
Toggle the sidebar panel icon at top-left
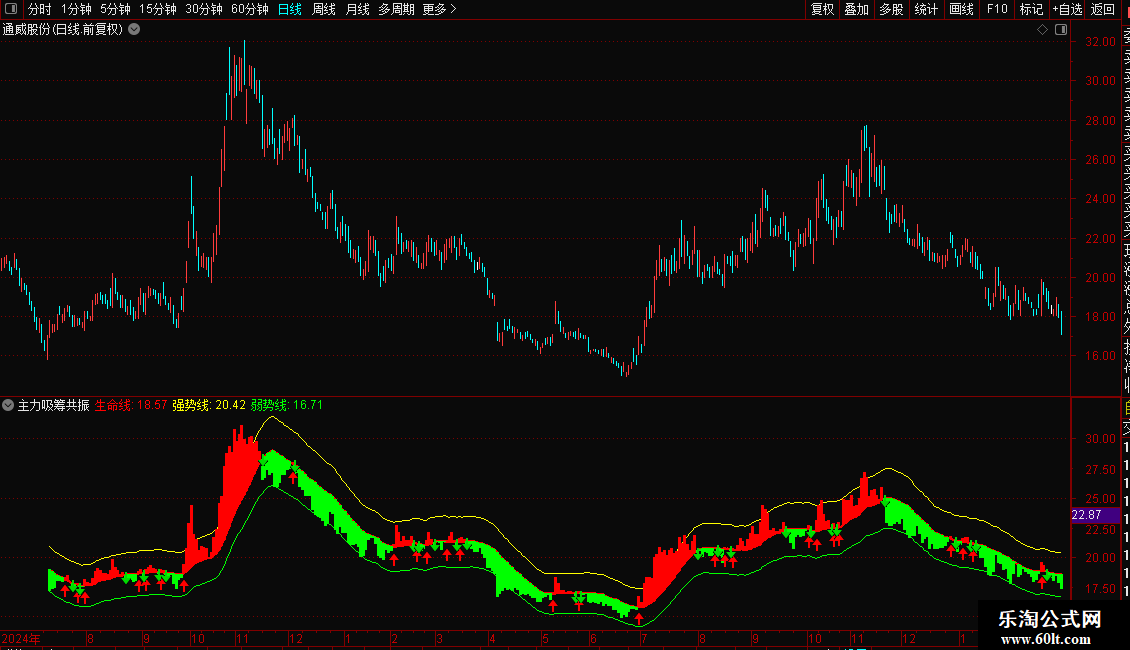click(x=11, y=9)
